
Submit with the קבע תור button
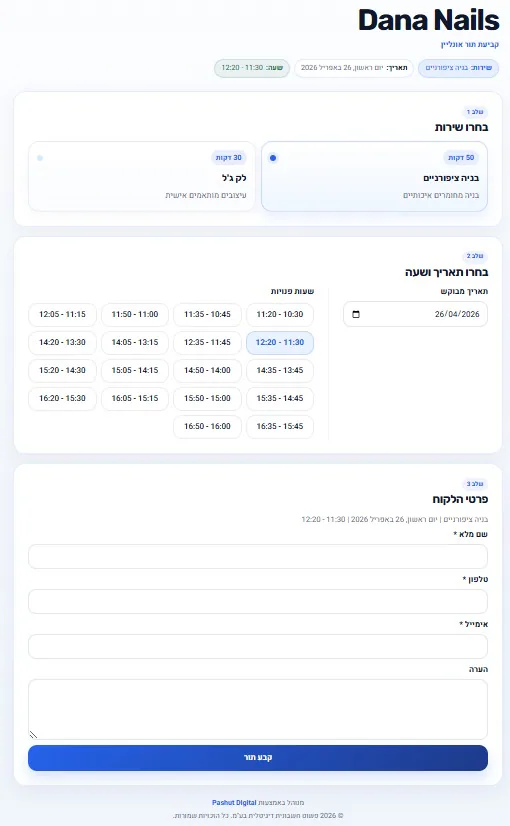point(258,758)
